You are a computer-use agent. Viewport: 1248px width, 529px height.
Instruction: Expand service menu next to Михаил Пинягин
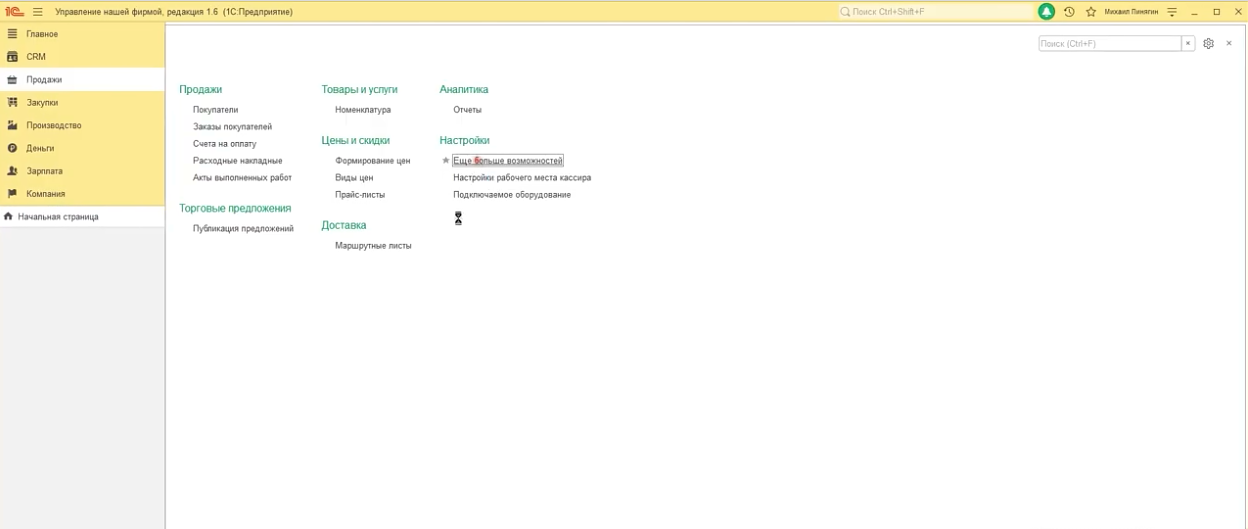1172,12
